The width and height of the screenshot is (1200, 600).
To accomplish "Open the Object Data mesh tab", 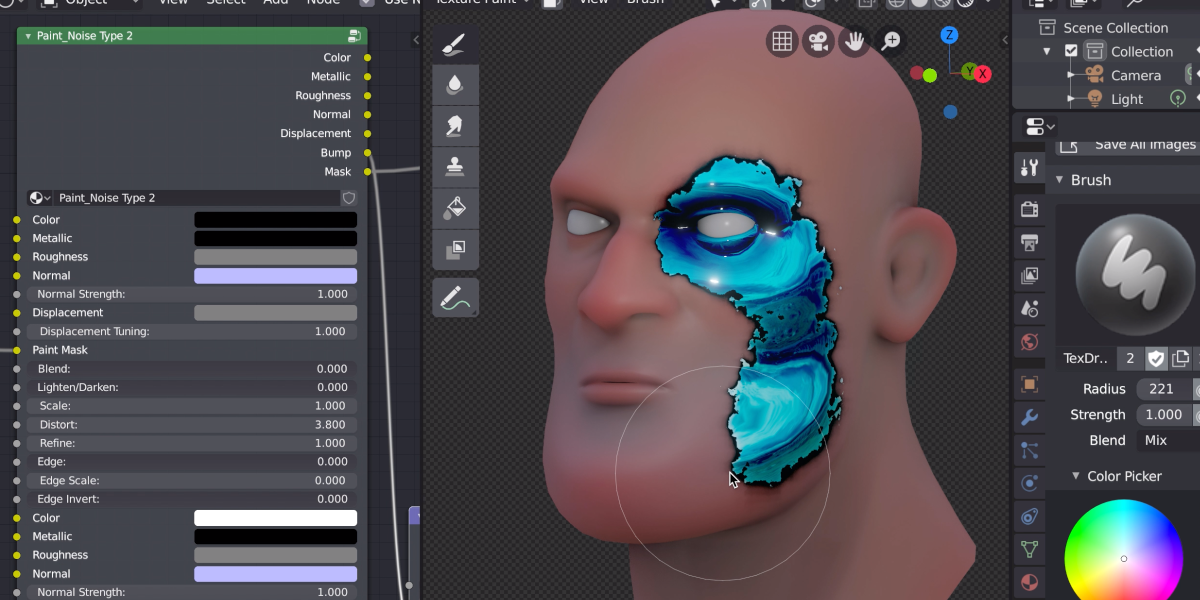I will point(1029,548).
